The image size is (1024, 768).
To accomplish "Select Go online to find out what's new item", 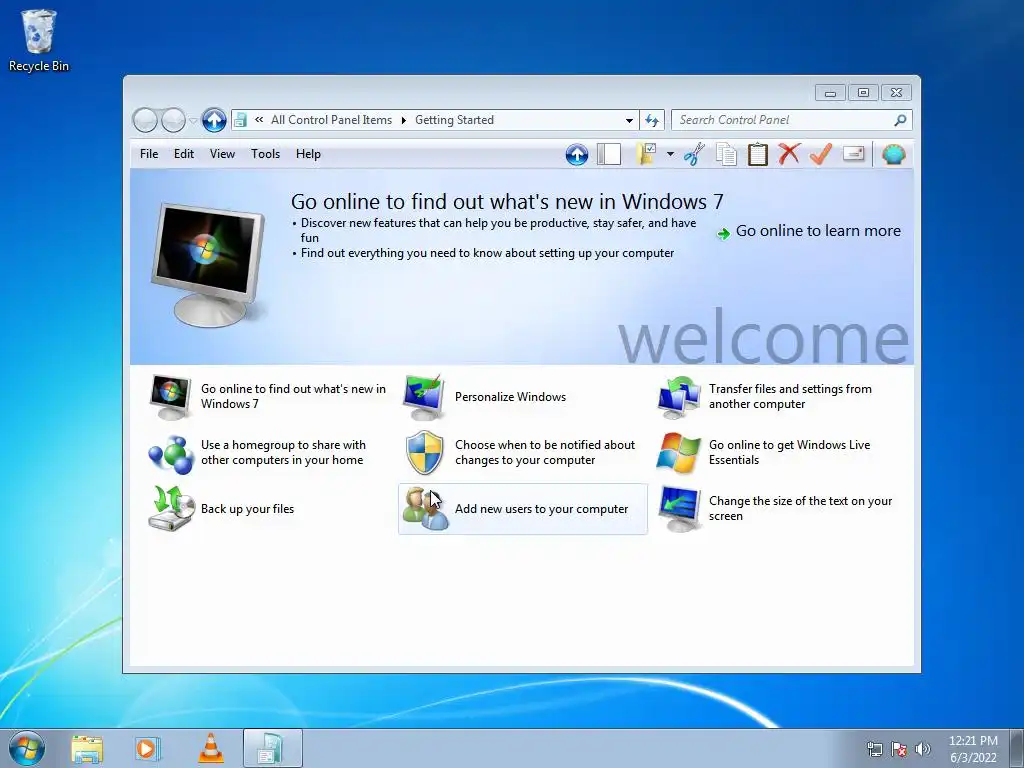I will pyautogui.click(x=268, y=396).
